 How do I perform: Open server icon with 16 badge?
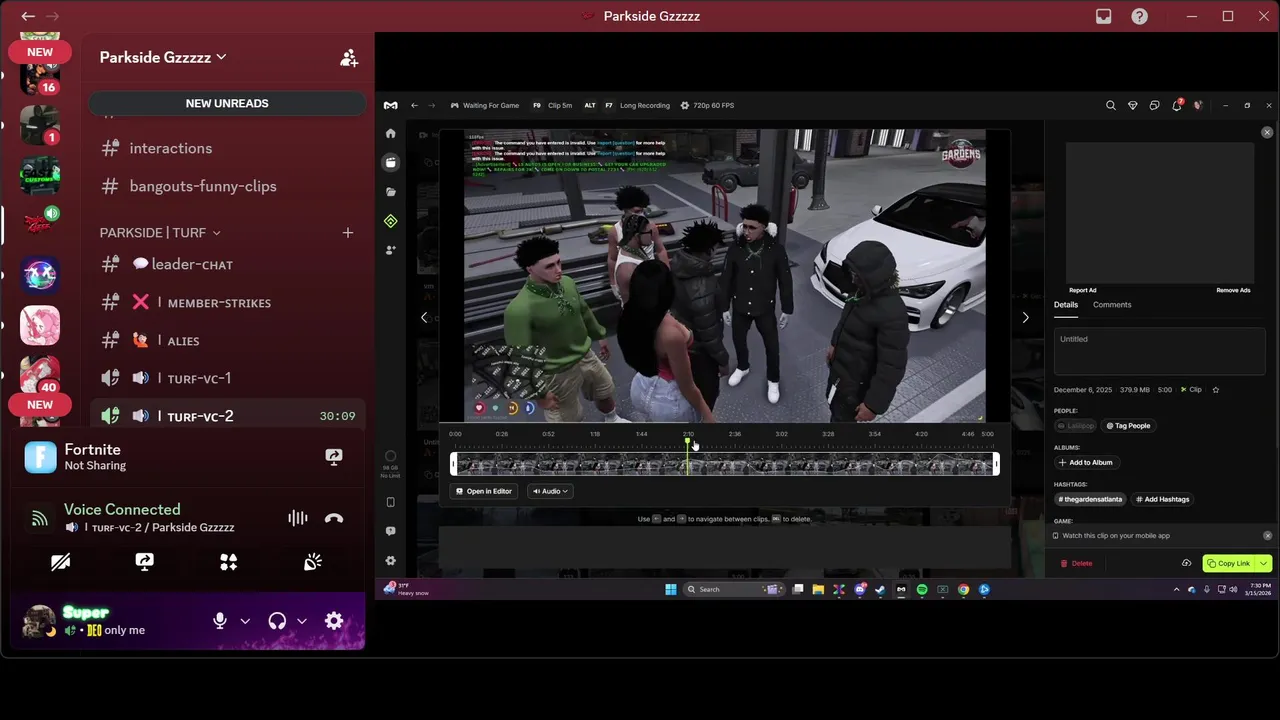[40, 77]
